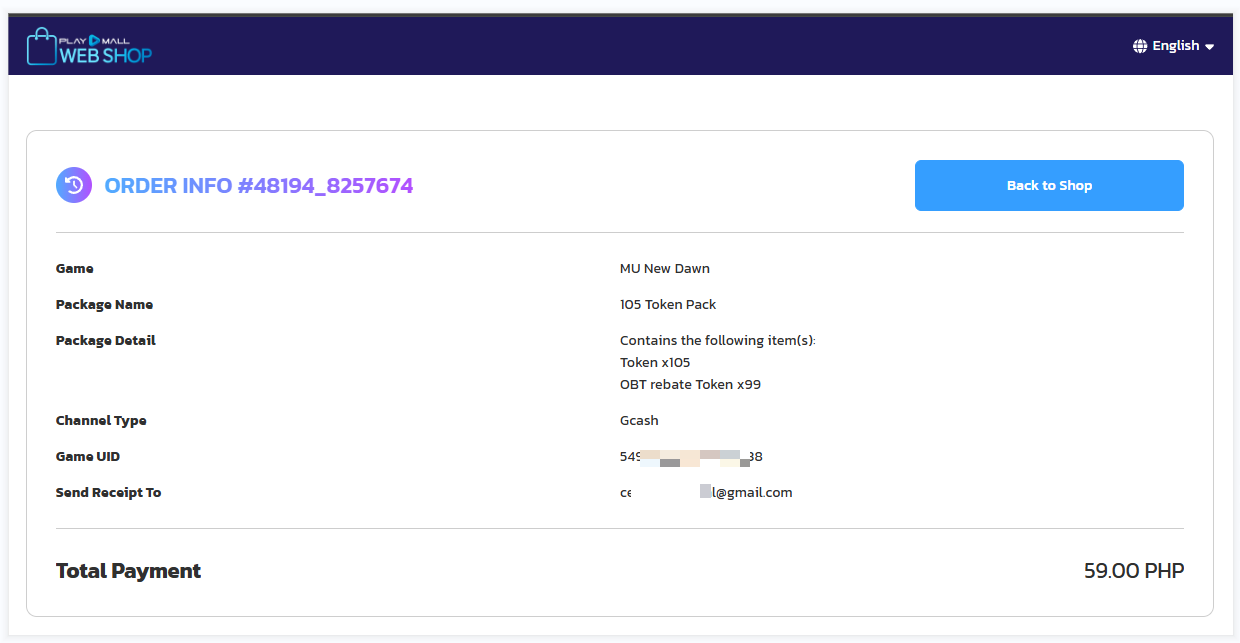The width and height of the screenshot is (1240, 643).
Task: Click the 'MU New Dawn' game value
Action: [665, 268]
